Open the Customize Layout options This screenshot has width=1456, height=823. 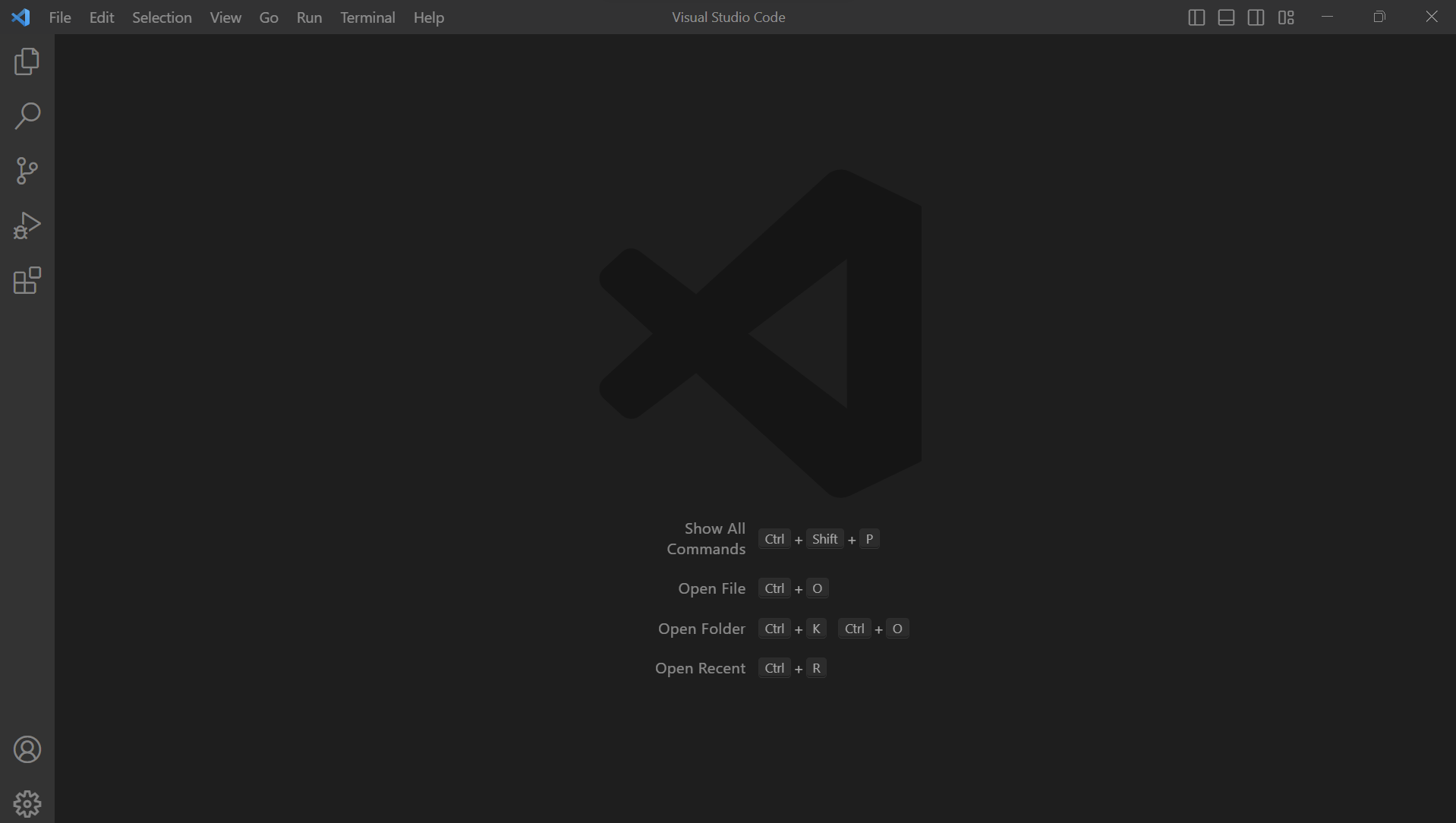[1286, 17]
